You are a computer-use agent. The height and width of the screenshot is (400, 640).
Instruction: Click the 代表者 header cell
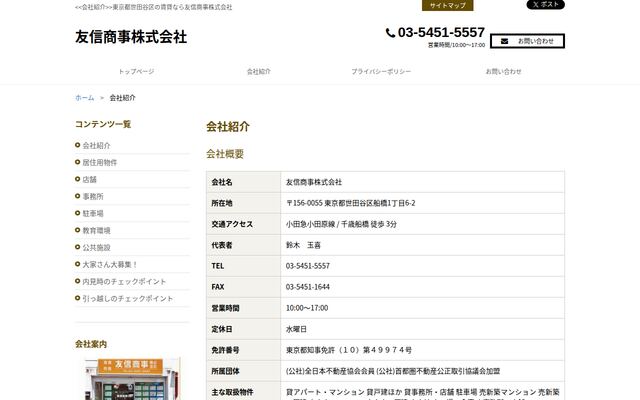pos(244,245)
